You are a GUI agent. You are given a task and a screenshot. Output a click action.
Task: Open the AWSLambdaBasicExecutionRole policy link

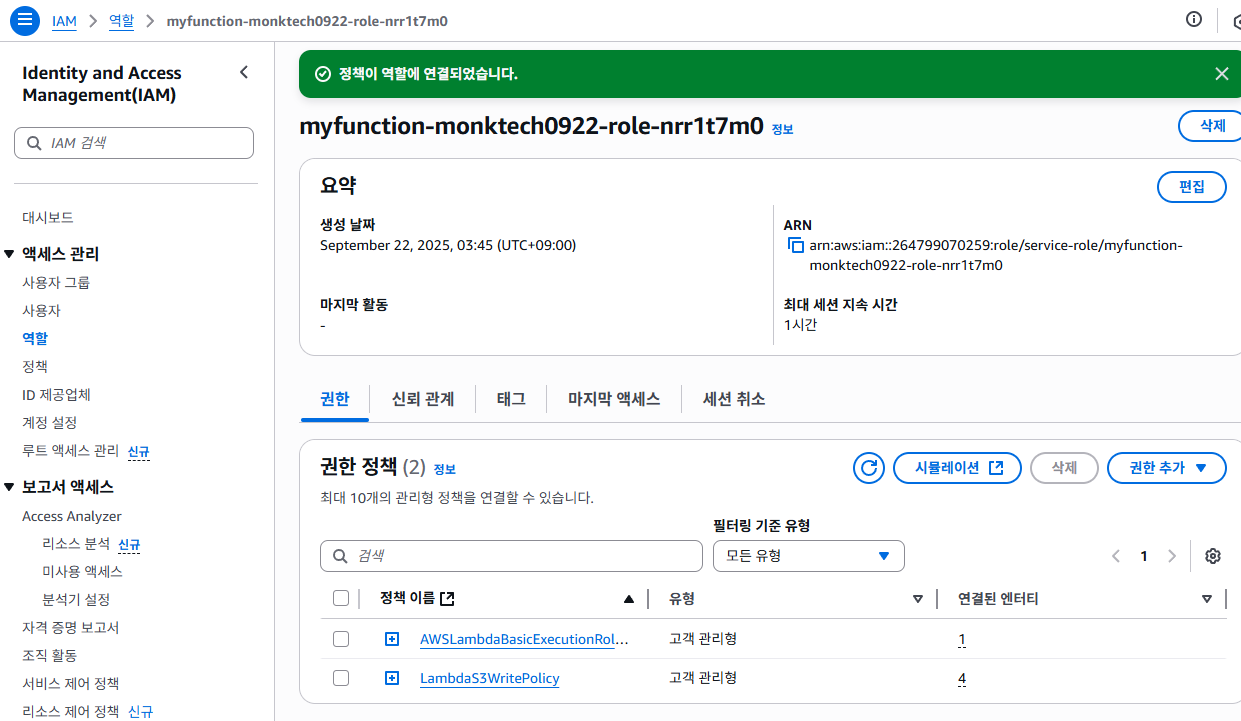524,639
